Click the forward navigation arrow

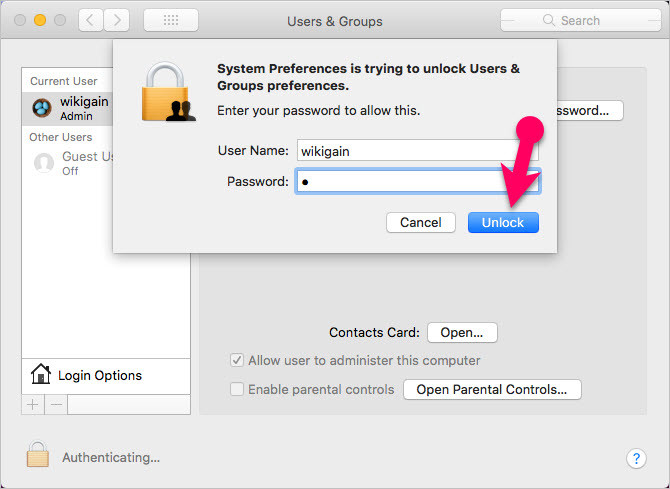(116, 20)
